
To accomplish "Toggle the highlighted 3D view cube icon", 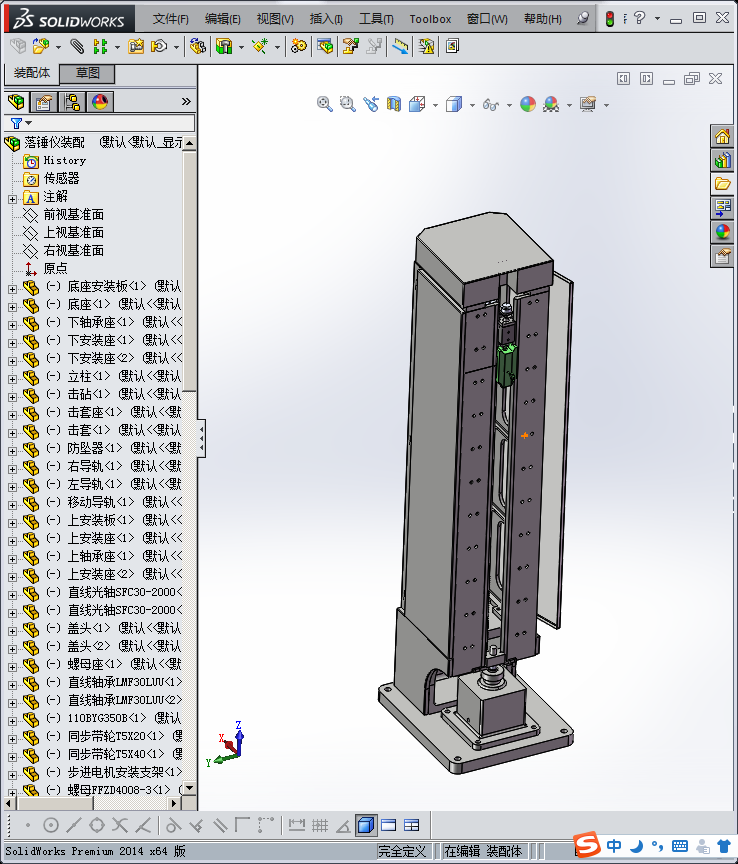I will click(x=366, y=825).
